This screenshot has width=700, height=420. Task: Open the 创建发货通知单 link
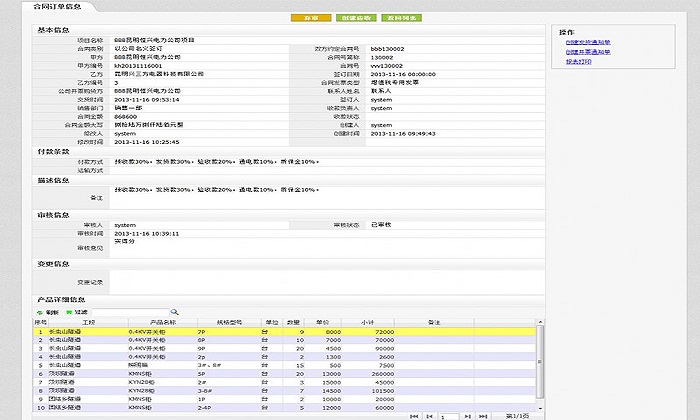pos(588,42)
